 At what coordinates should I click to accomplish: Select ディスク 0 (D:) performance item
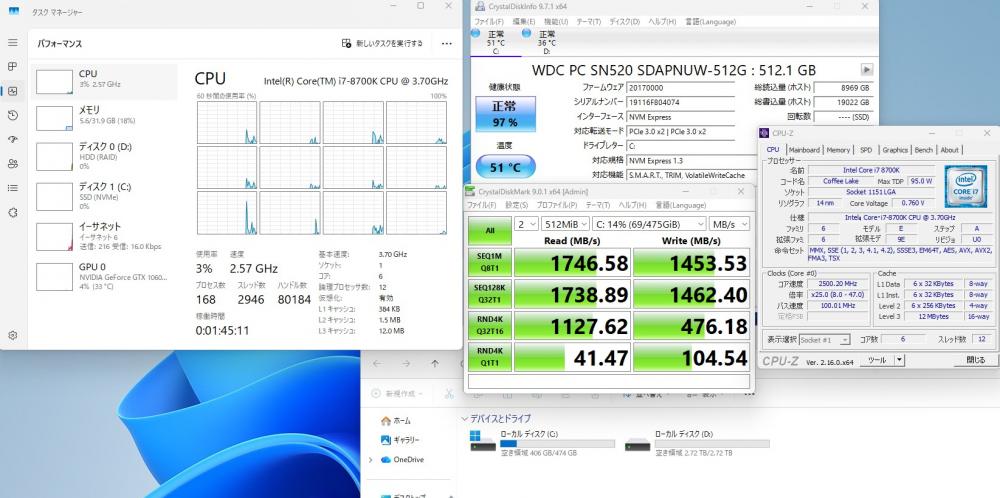(x=104, y=156)
